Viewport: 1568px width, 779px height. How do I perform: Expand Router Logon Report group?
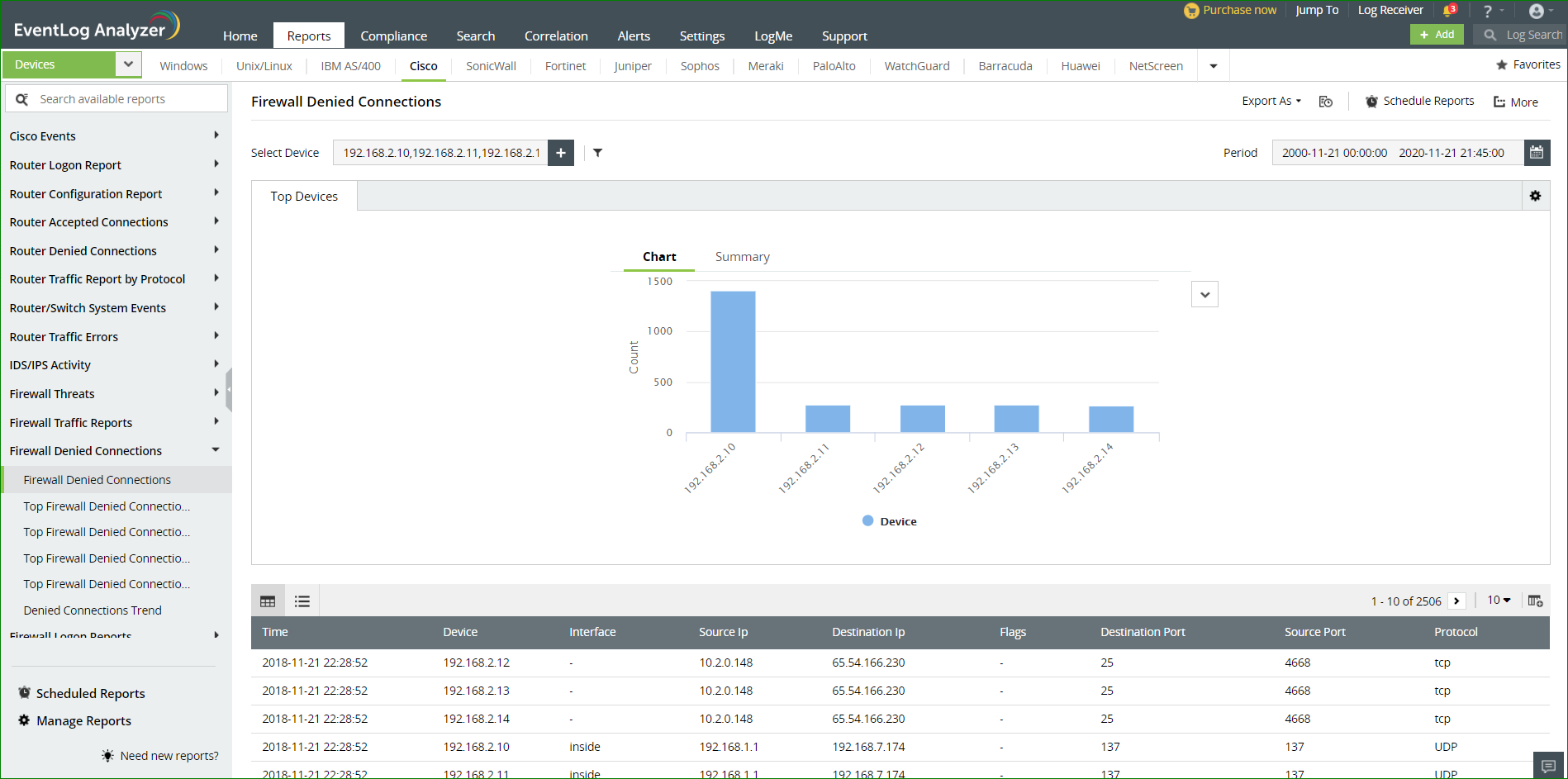coord(216,164)
